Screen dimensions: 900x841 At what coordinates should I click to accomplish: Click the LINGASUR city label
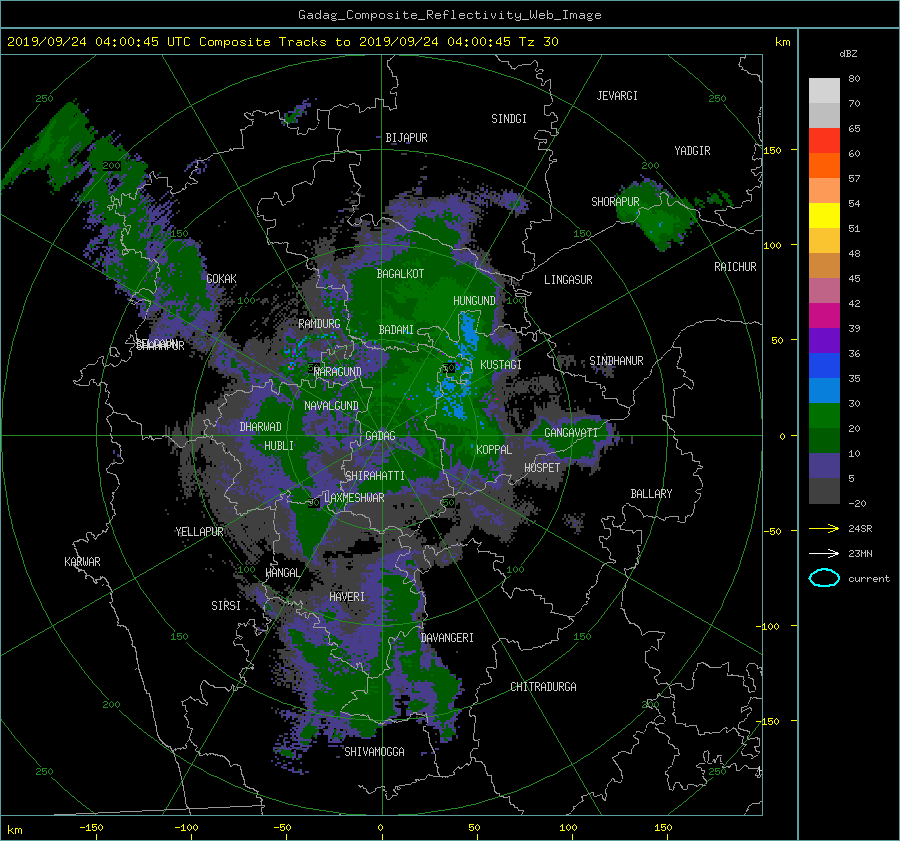568,280
